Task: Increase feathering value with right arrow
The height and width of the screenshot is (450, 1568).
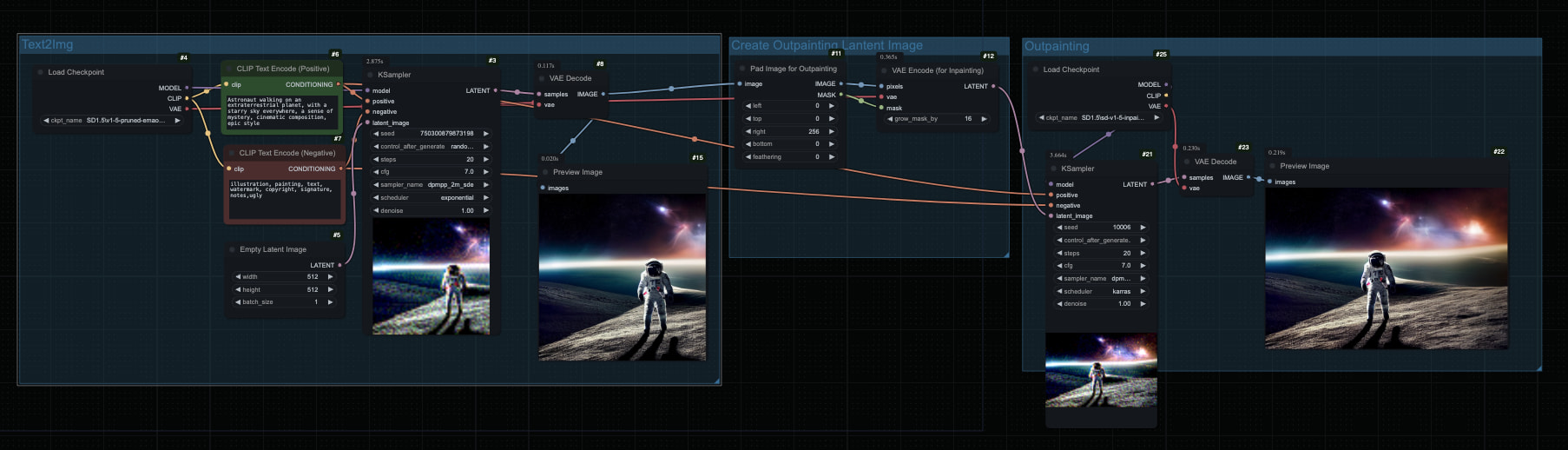Action: [x=832, y=157]
